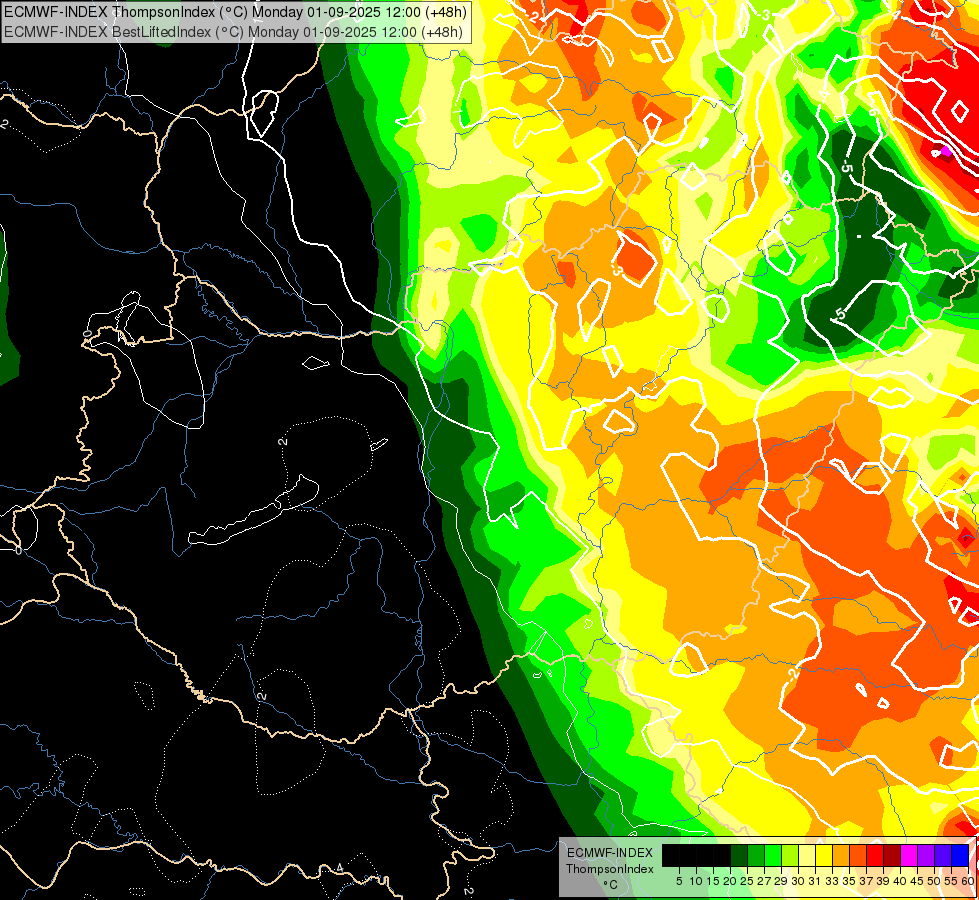The height and width of the screenshot is (900, 979).
Task: Click the legend tick value "33"
Action: click(832, 881)
